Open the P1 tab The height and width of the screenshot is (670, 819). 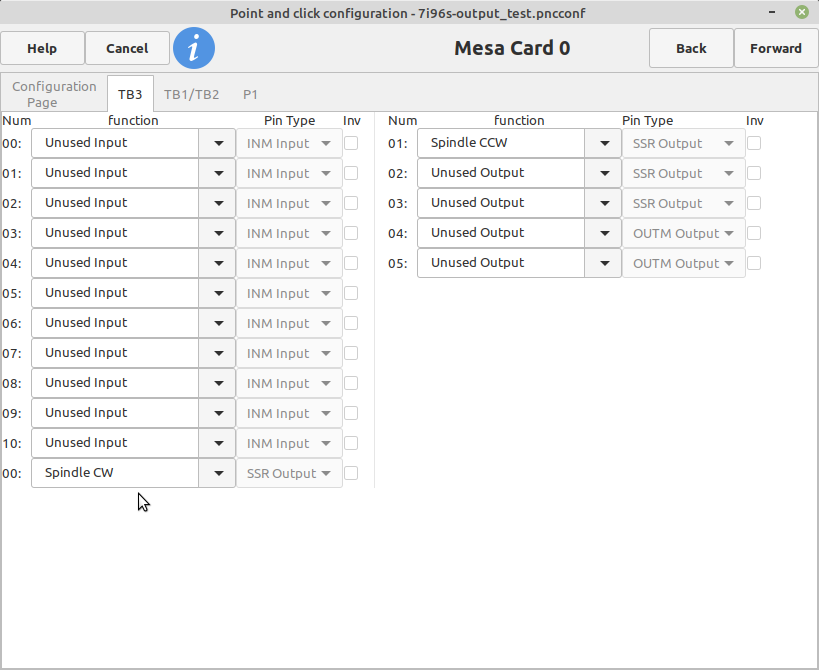(x=250, y=95)
